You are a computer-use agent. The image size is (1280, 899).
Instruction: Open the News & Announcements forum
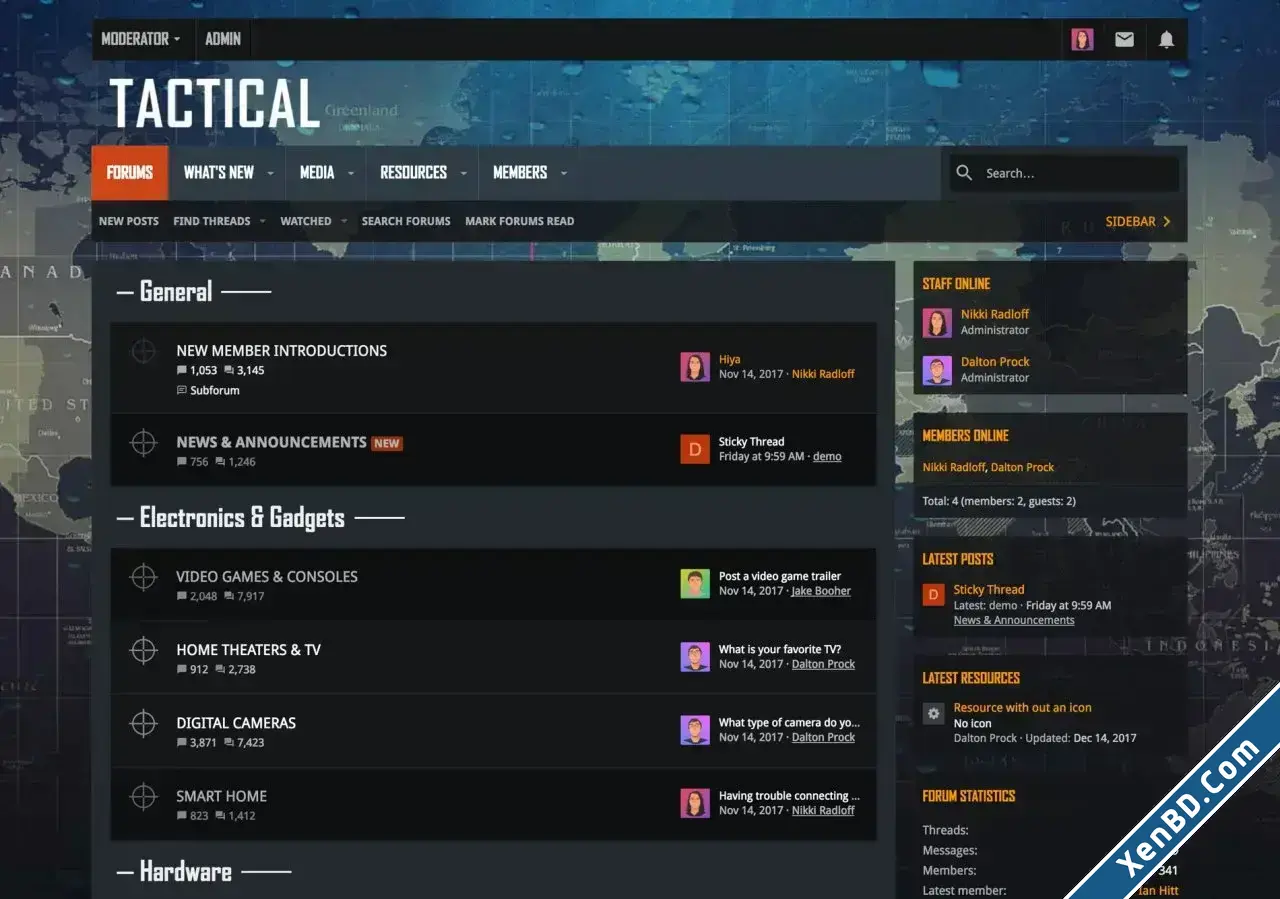(x=272, y=442)
